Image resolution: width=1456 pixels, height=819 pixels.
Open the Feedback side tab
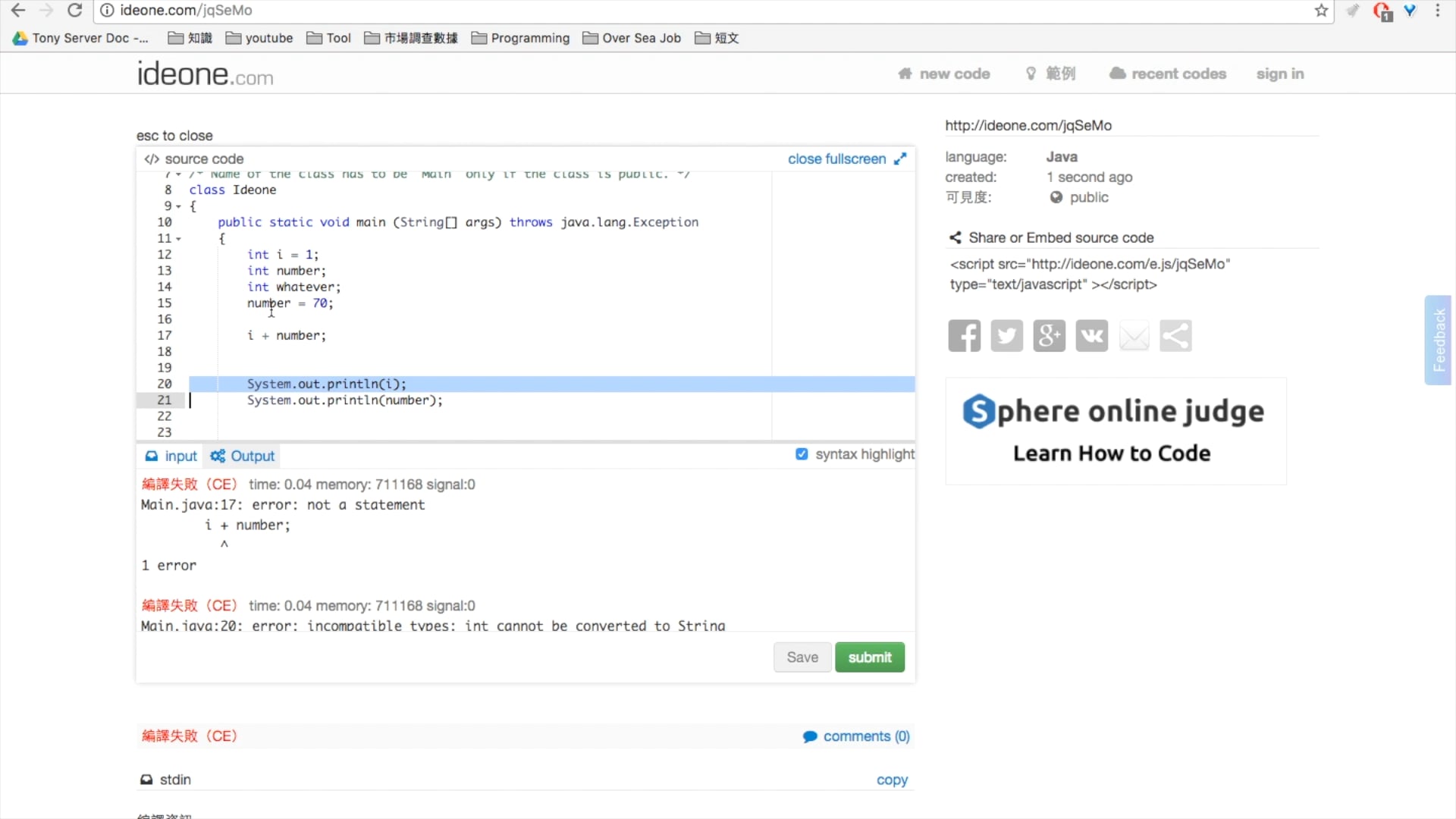(1438, 340)
